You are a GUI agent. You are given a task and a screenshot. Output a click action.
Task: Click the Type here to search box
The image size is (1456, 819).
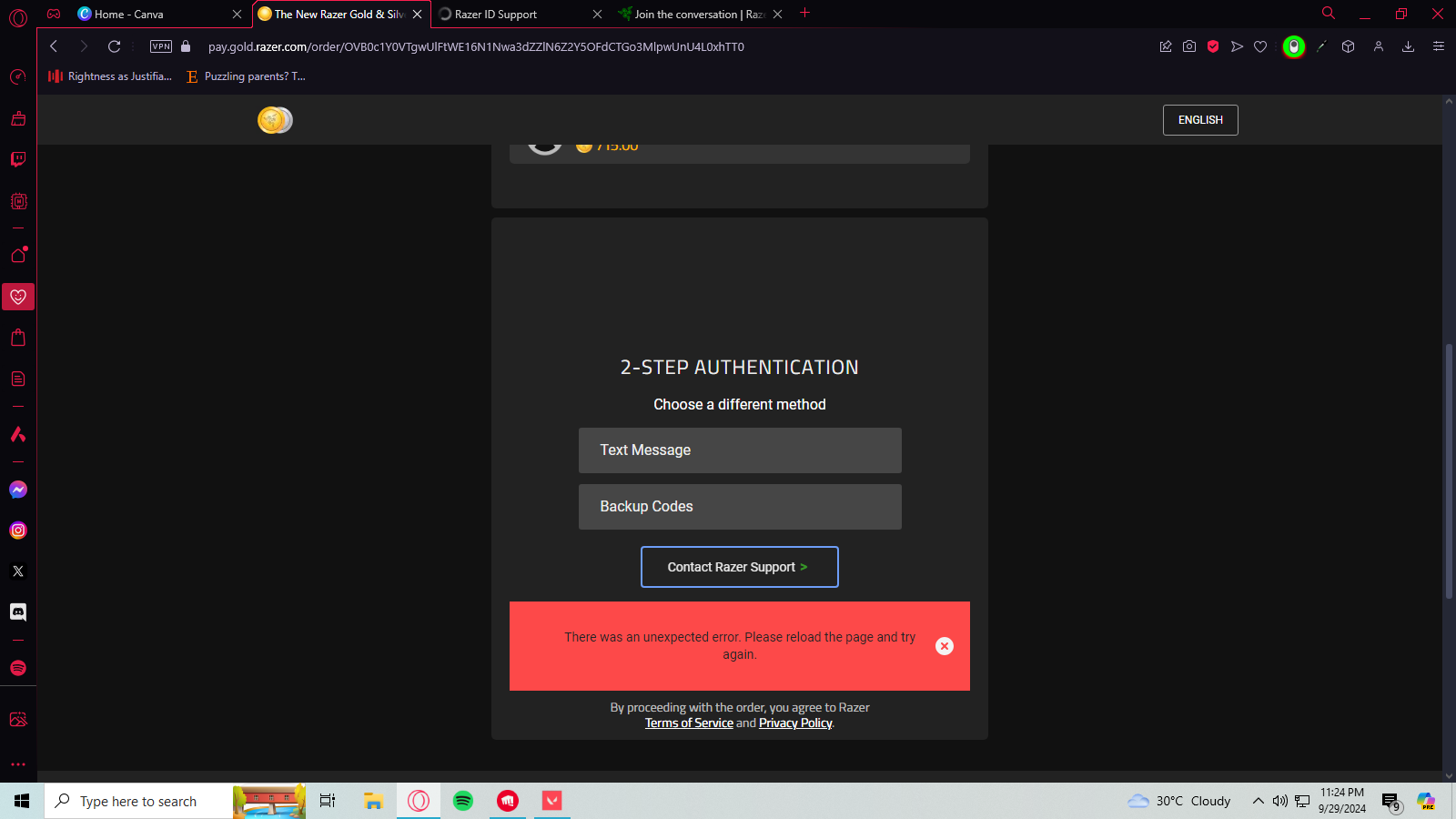(138, 801)
